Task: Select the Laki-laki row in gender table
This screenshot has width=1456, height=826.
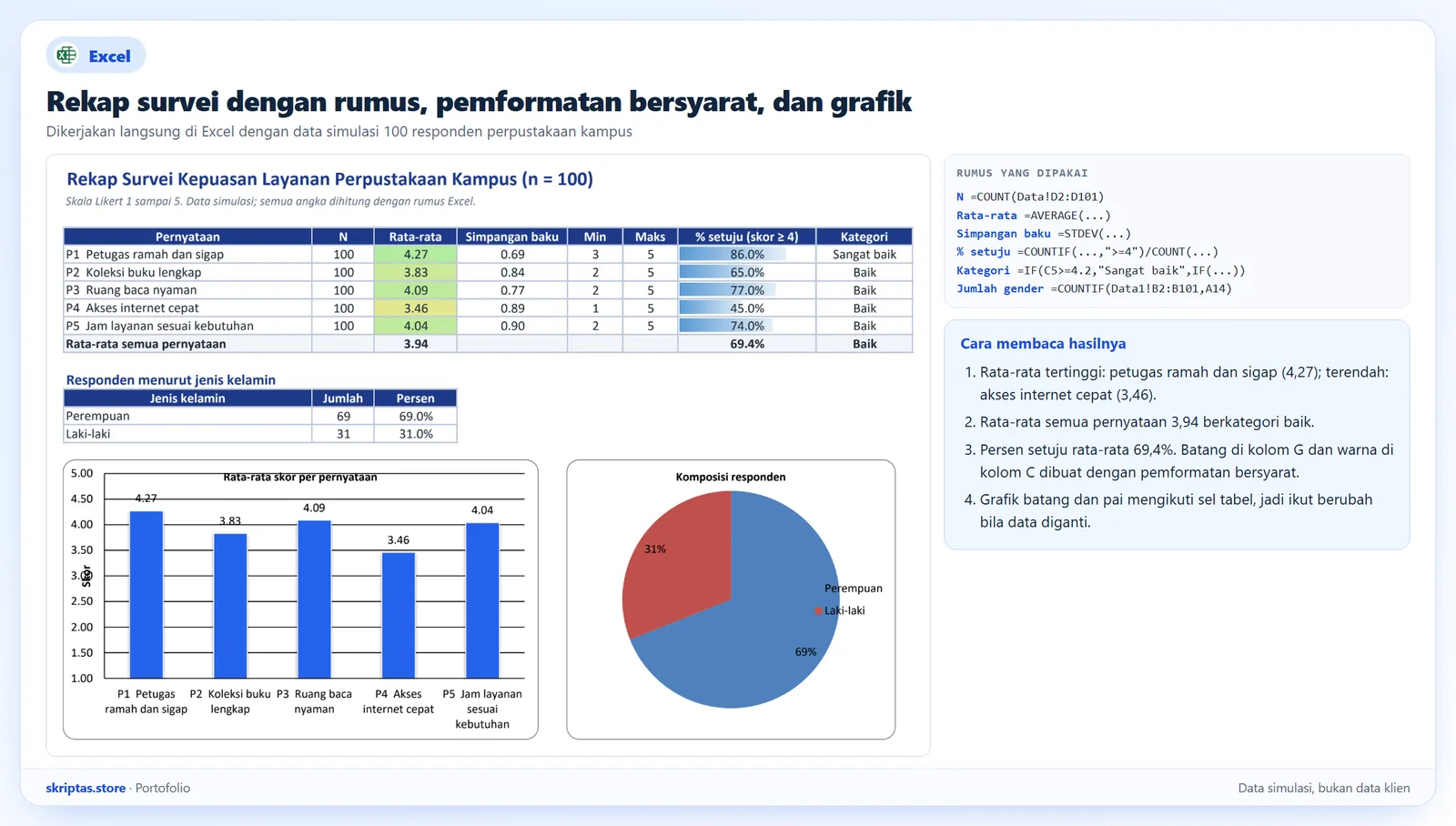Action: (260, 434)
